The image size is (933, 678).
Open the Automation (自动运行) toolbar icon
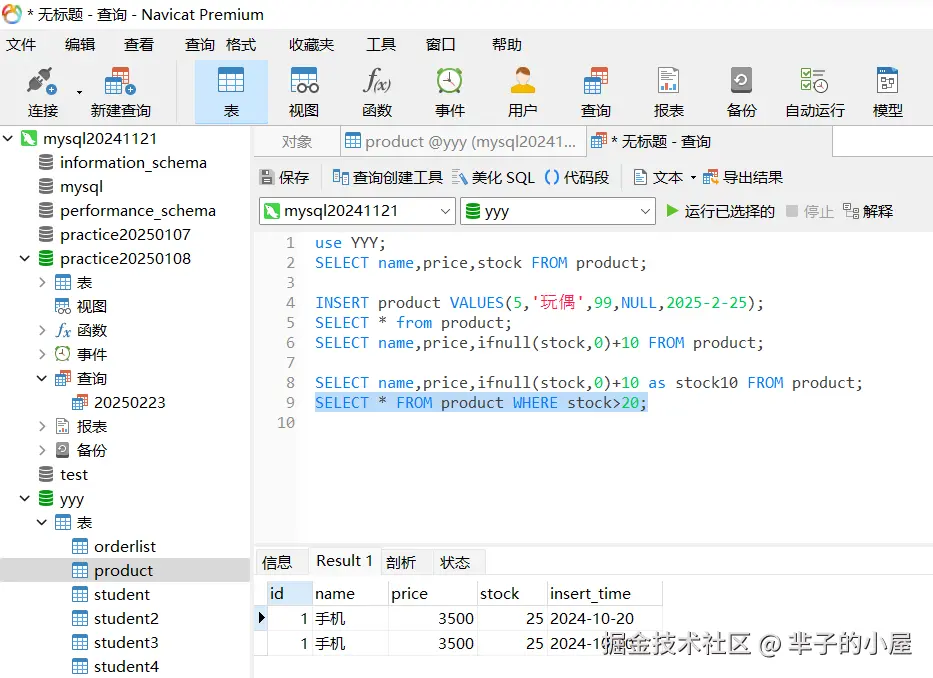[815, 92]
